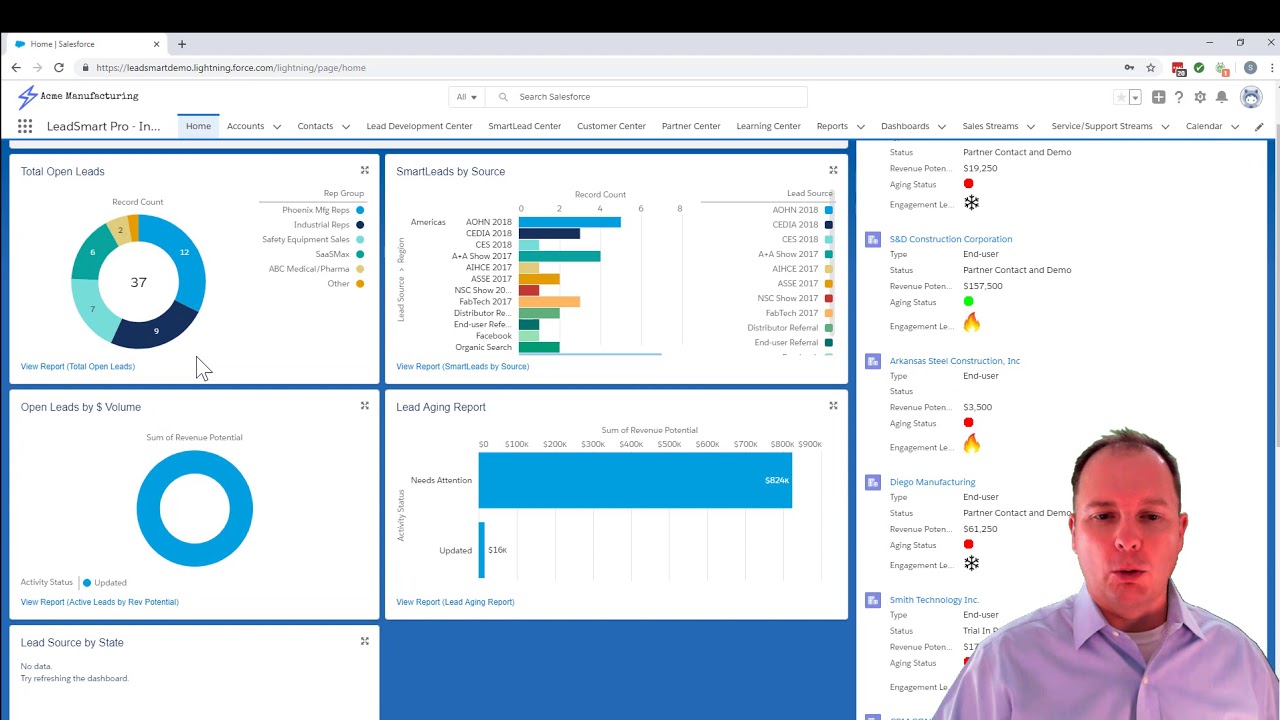Open S&D Construction Corporation record link
This screenshot has width=1280, height=720.
[951, 239]
